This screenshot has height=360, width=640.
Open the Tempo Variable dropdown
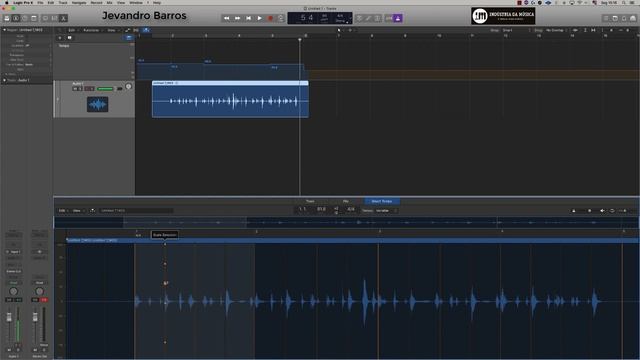[x=387, y=211]
